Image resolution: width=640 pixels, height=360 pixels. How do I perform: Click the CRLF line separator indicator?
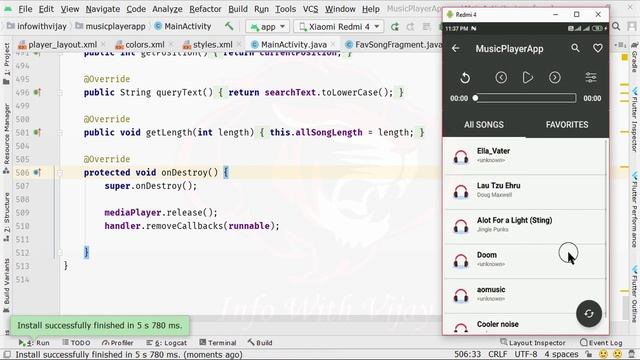tap(498, 354)
